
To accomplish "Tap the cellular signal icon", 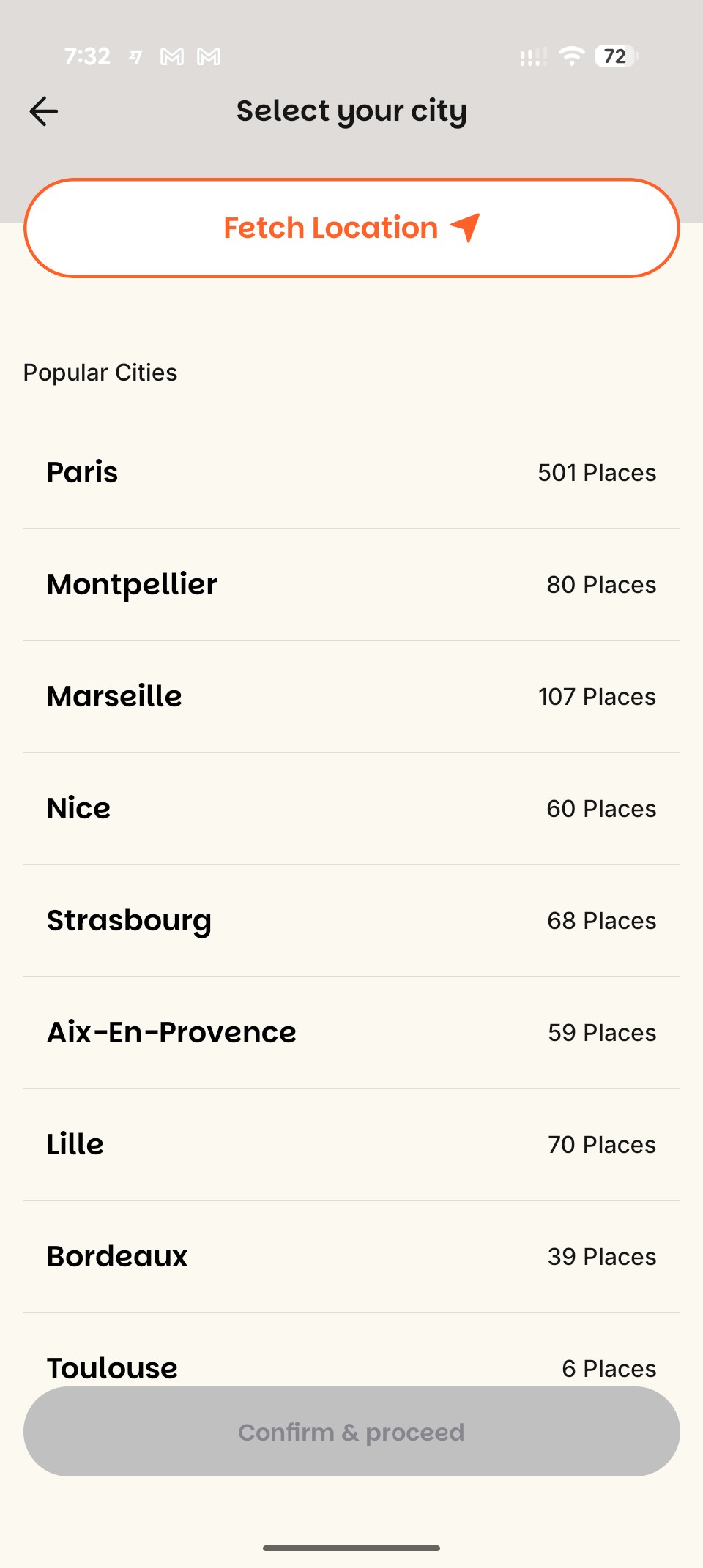I will [532, 56].
